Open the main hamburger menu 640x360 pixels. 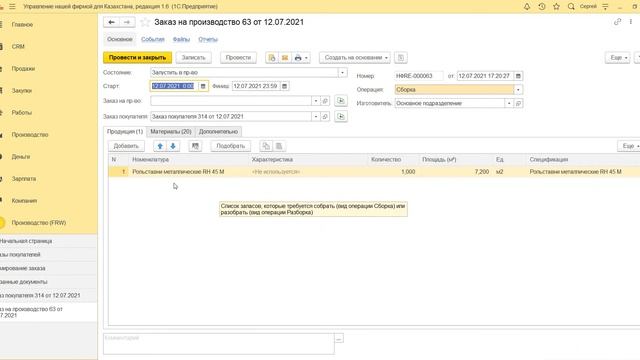pyautogui.click(x=12, y=7)
